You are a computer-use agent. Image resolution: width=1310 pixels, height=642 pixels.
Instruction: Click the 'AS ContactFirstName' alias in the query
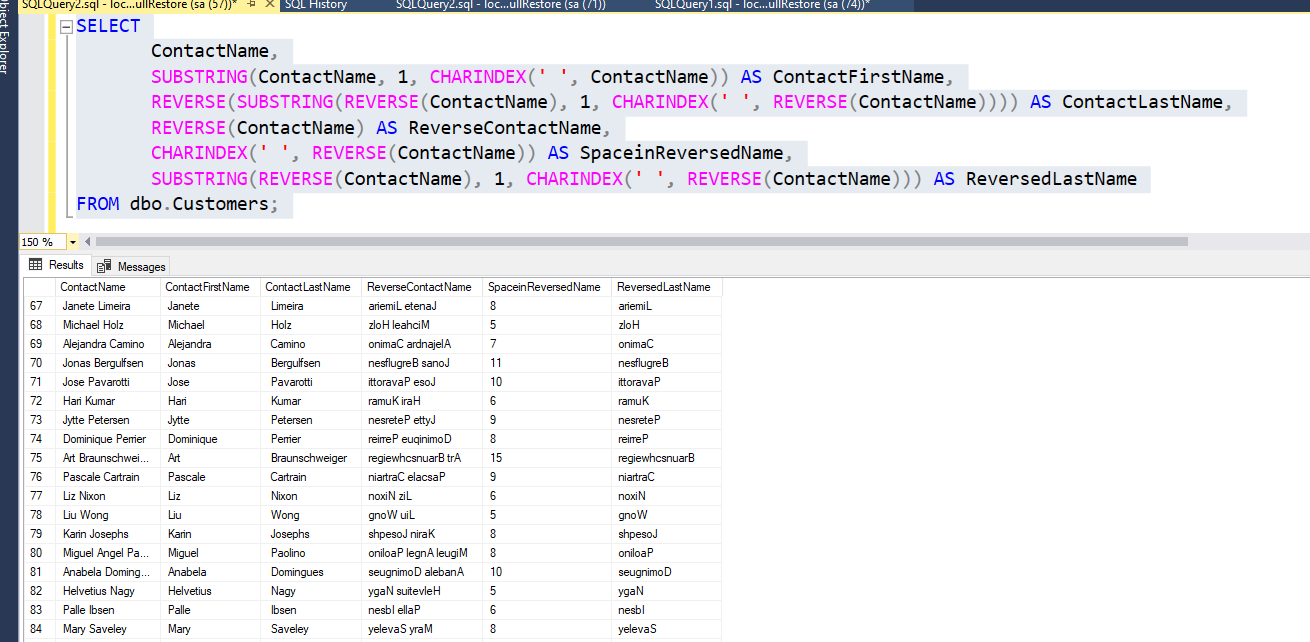[842, 77]
